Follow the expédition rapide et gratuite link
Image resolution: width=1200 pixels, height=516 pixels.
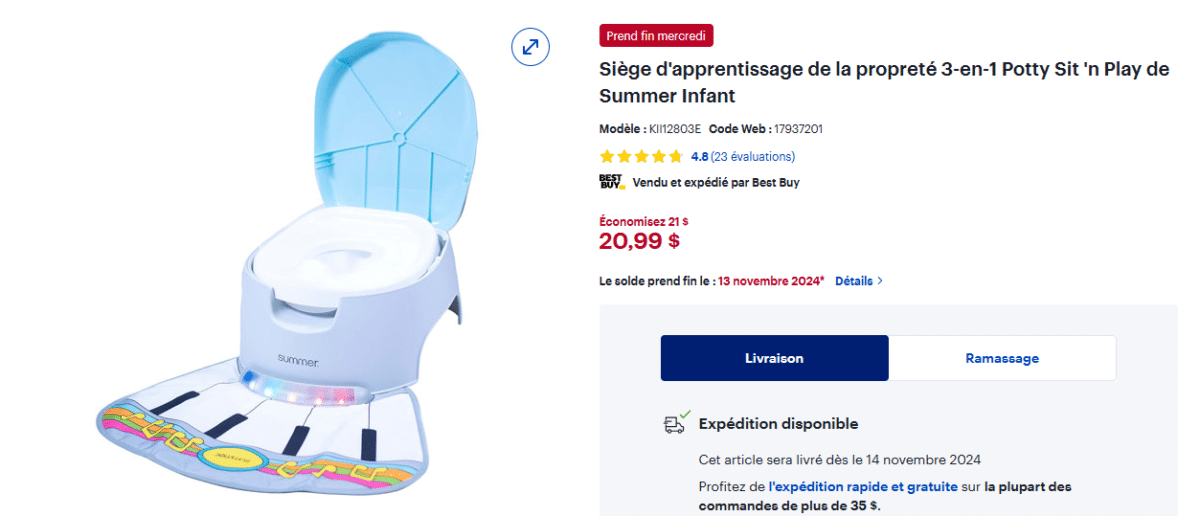(x=849, y=487)
